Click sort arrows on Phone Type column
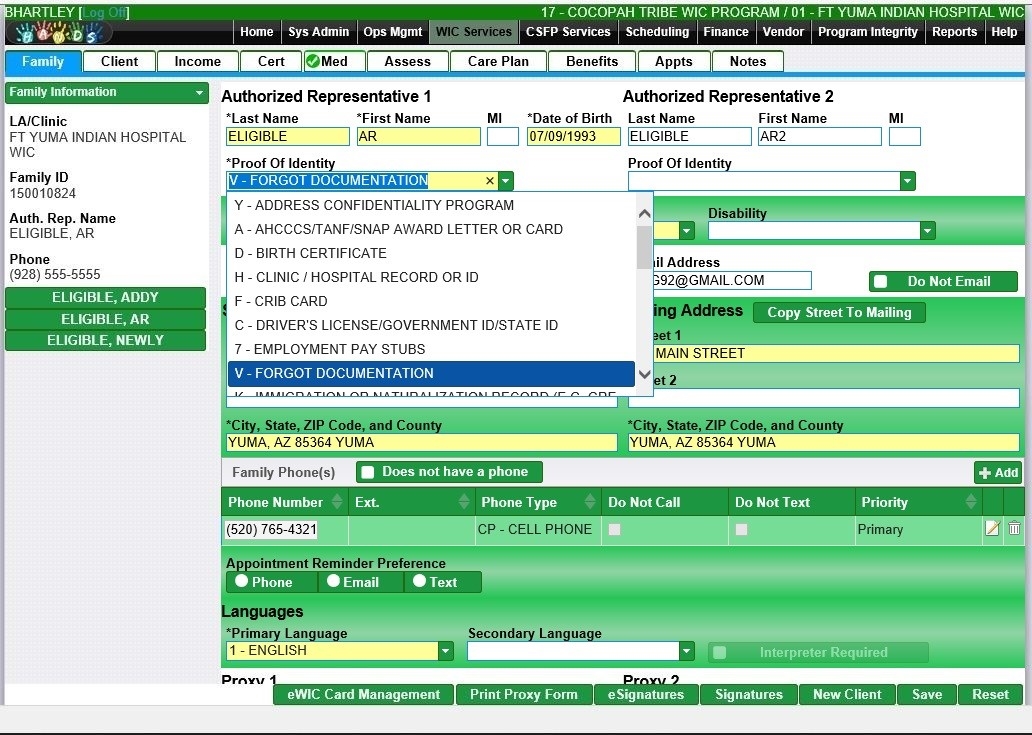Viewport: 1032px width, 735px height. tap(590, 502)
